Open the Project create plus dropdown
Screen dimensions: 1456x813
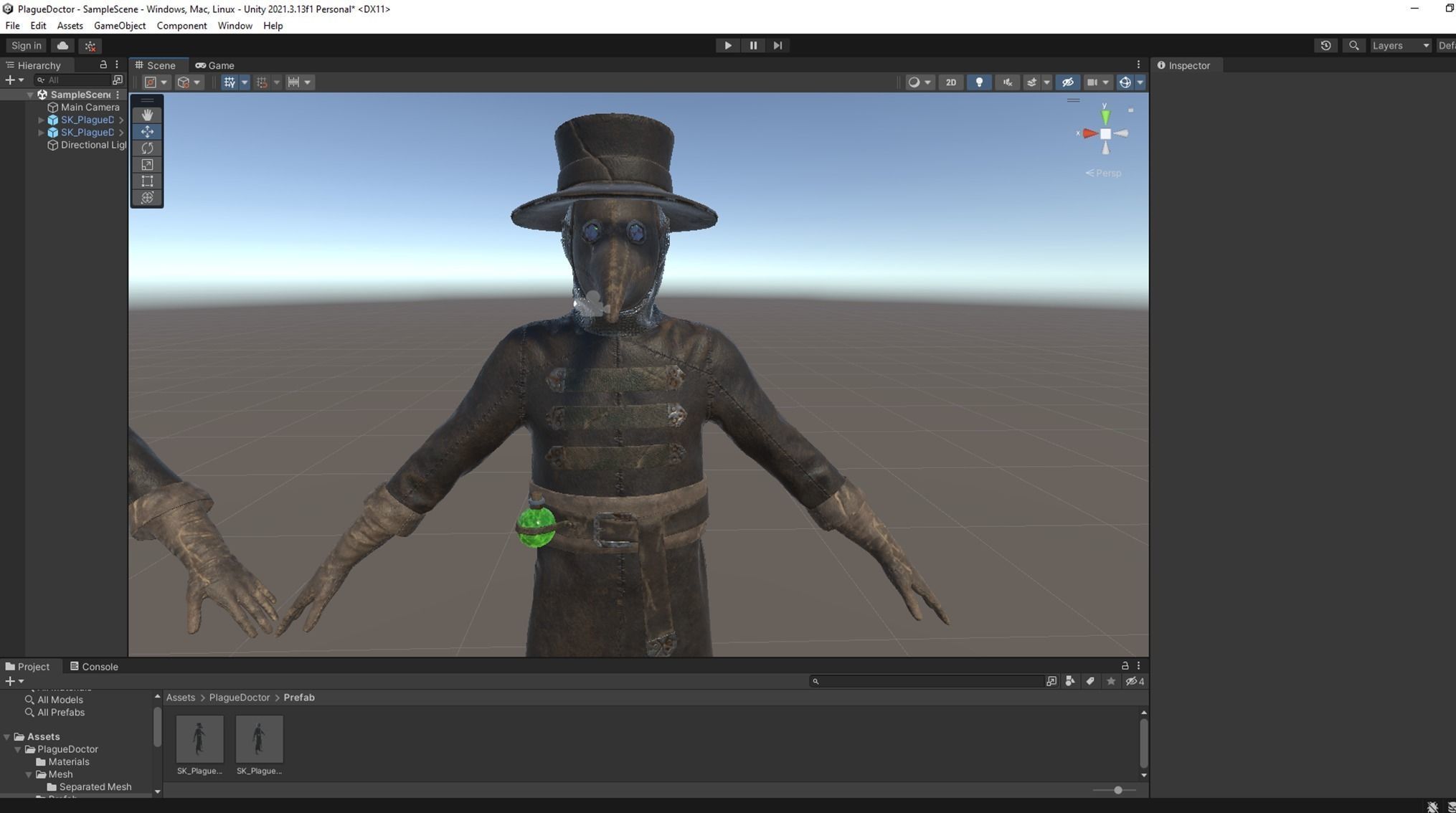(14, 681)
